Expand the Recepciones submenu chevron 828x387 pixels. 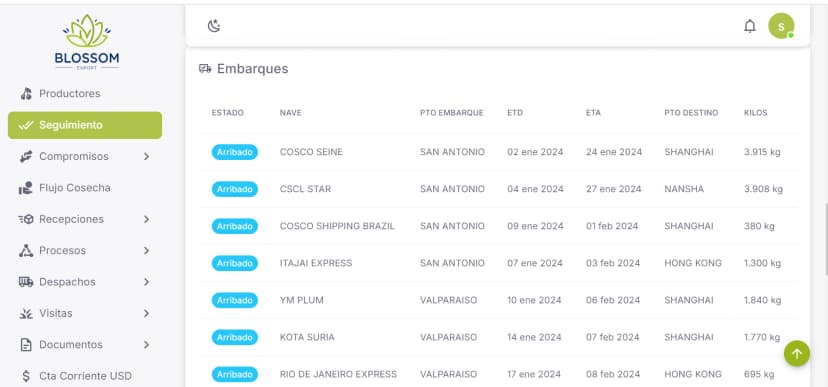click(x=146, y=219)
